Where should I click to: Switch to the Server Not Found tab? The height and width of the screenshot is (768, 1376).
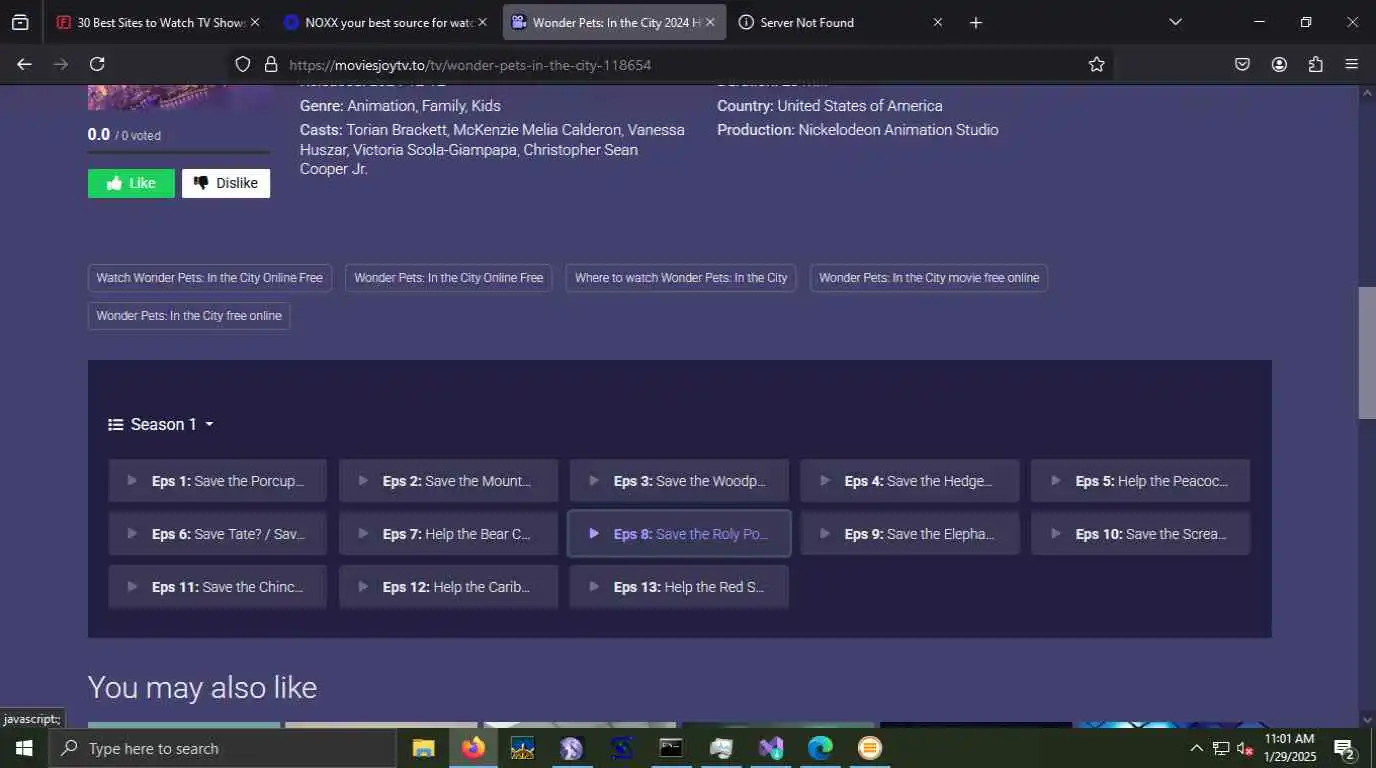click(x=840, y=22)
